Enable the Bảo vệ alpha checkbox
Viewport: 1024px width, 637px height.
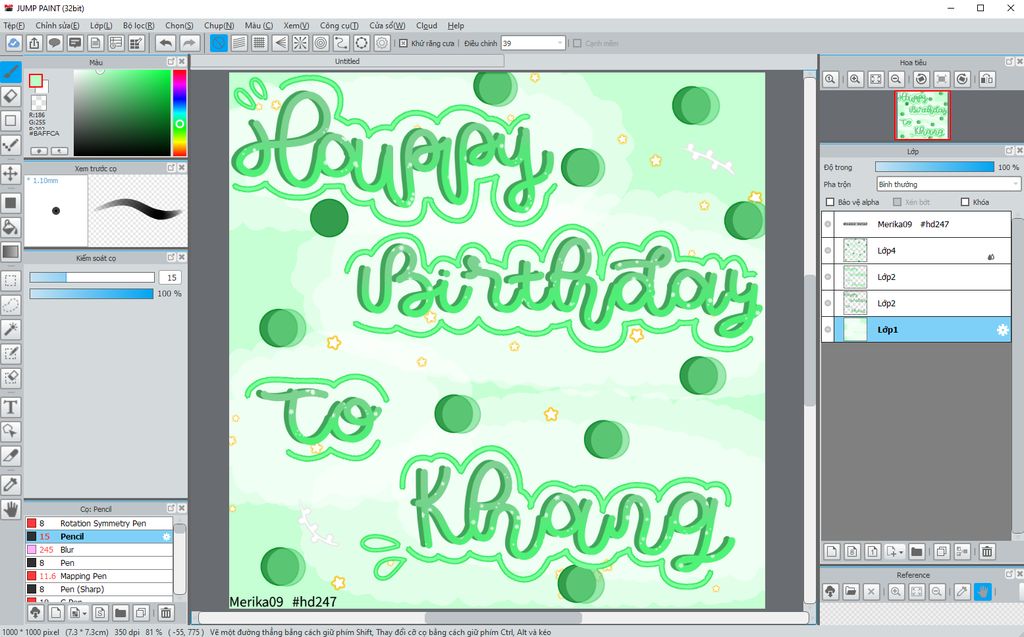pos(830,202)
